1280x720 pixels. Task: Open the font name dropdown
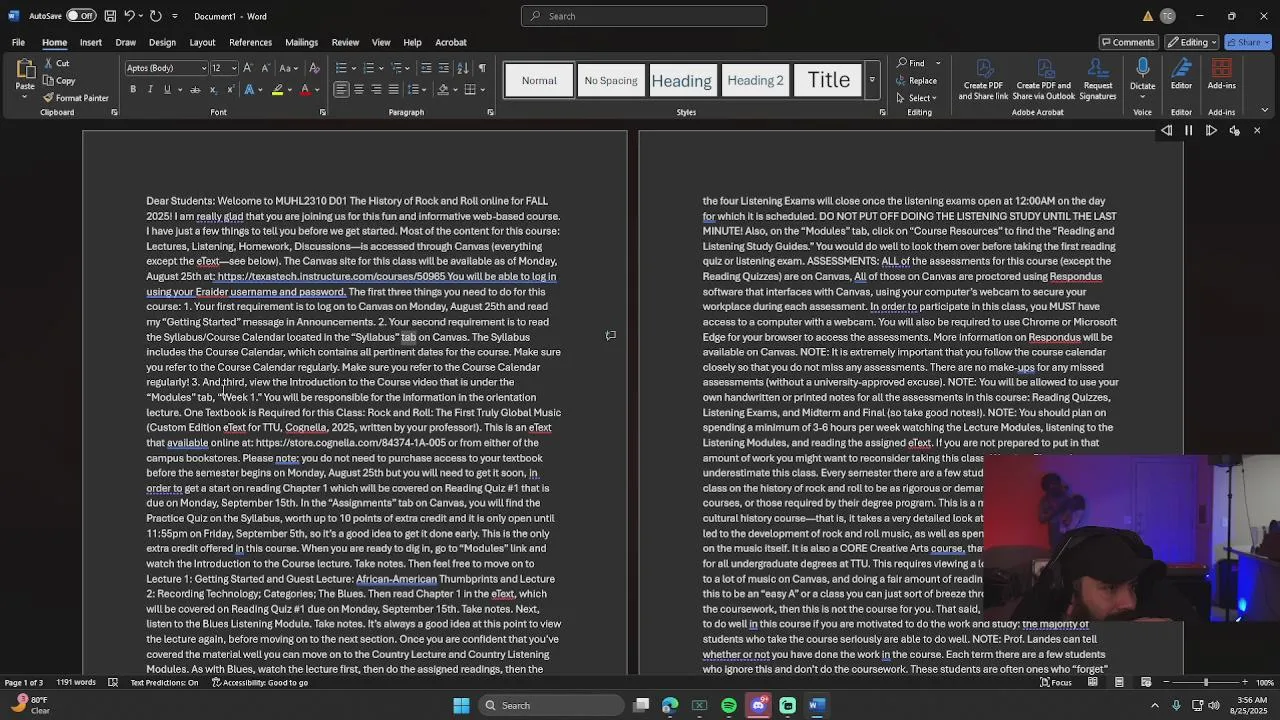click(x=203, y=68)
